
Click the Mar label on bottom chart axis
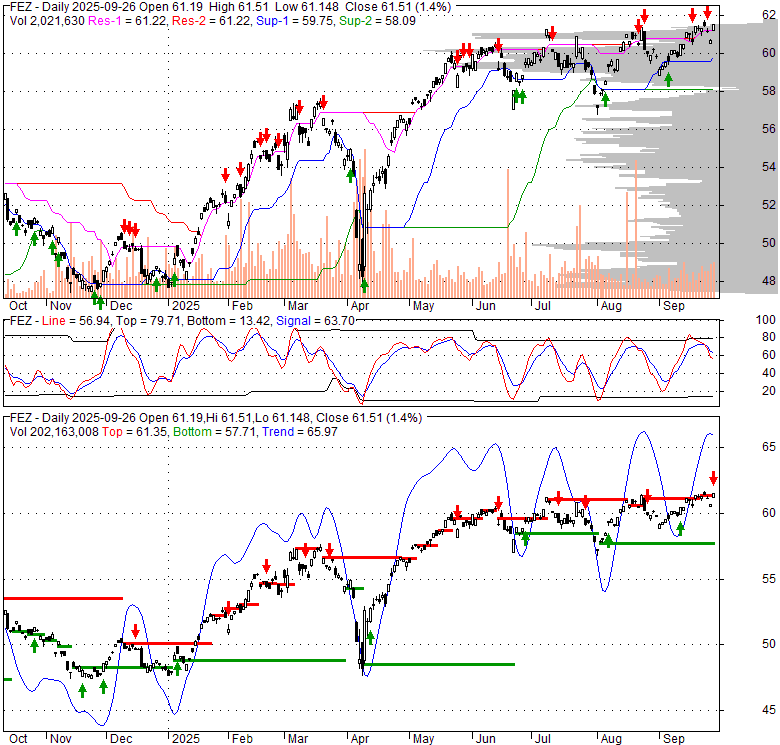297,739
